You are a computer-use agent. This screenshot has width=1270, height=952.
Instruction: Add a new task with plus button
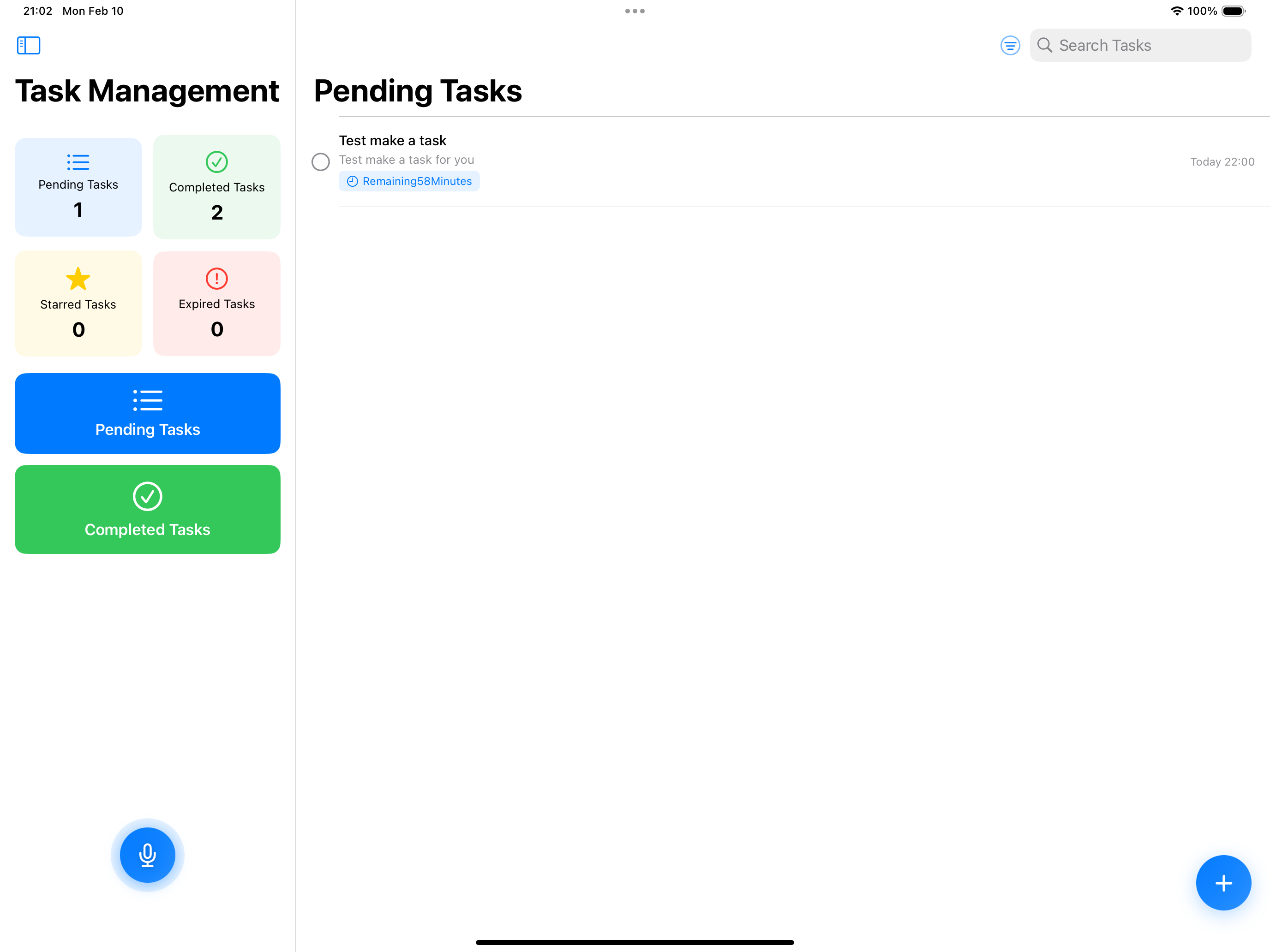(x=1223, y=882)
